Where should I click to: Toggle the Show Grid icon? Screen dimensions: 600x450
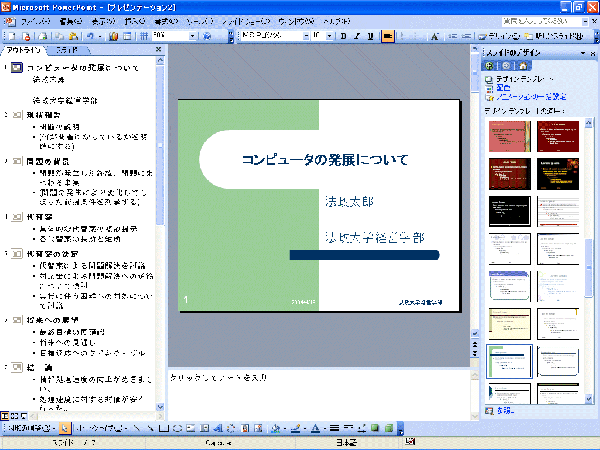pos(143,36)
